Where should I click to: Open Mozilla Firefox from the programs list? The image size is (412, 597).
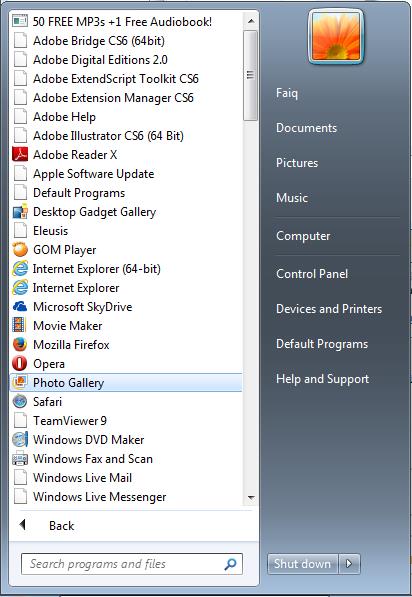coord(71,345)
